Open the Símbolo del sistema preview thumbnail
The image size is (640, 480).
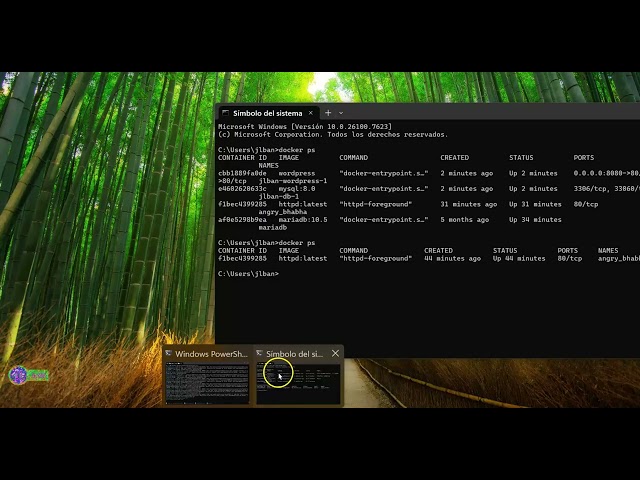[299, 381]
